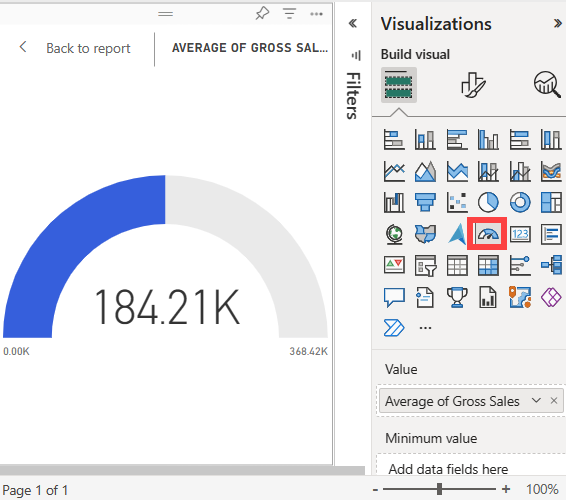Remove Average of Gross Sales field
Image resolution: width=566 pixels, height=500 pixels.
[x=554, y=400]
